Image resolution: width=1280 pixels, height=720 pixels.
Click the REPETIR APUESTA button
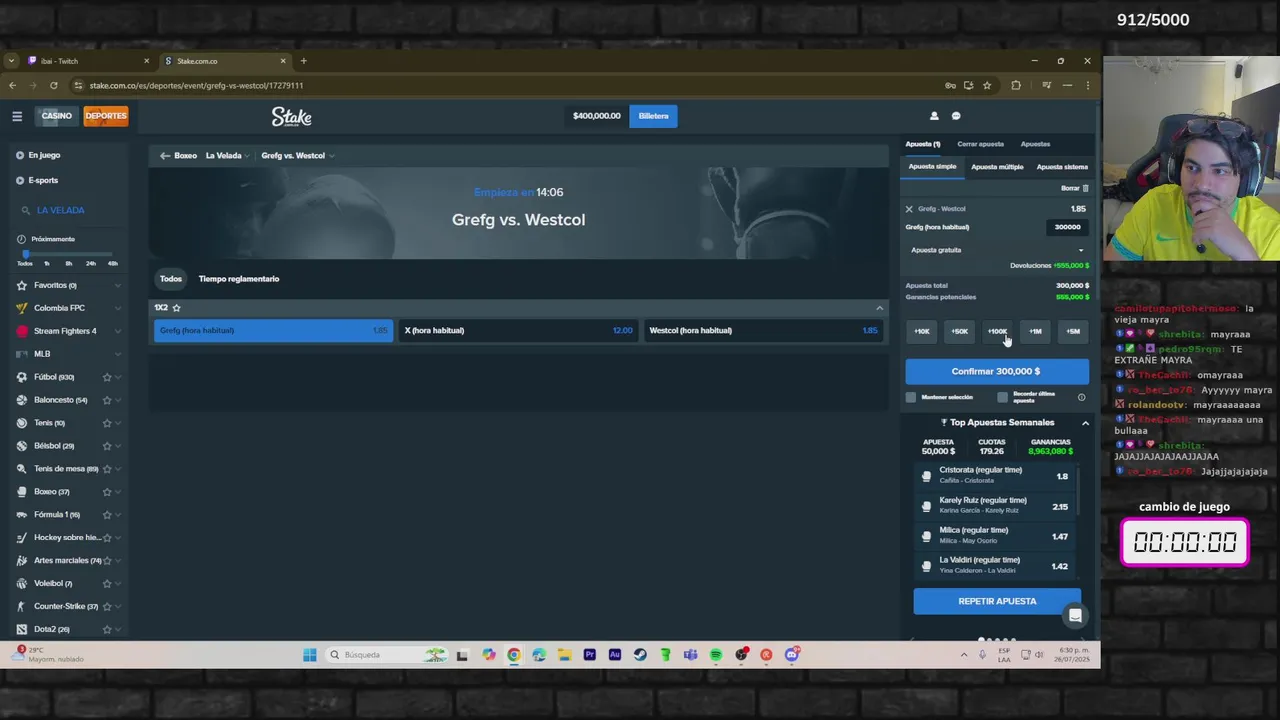coord(997,601)
